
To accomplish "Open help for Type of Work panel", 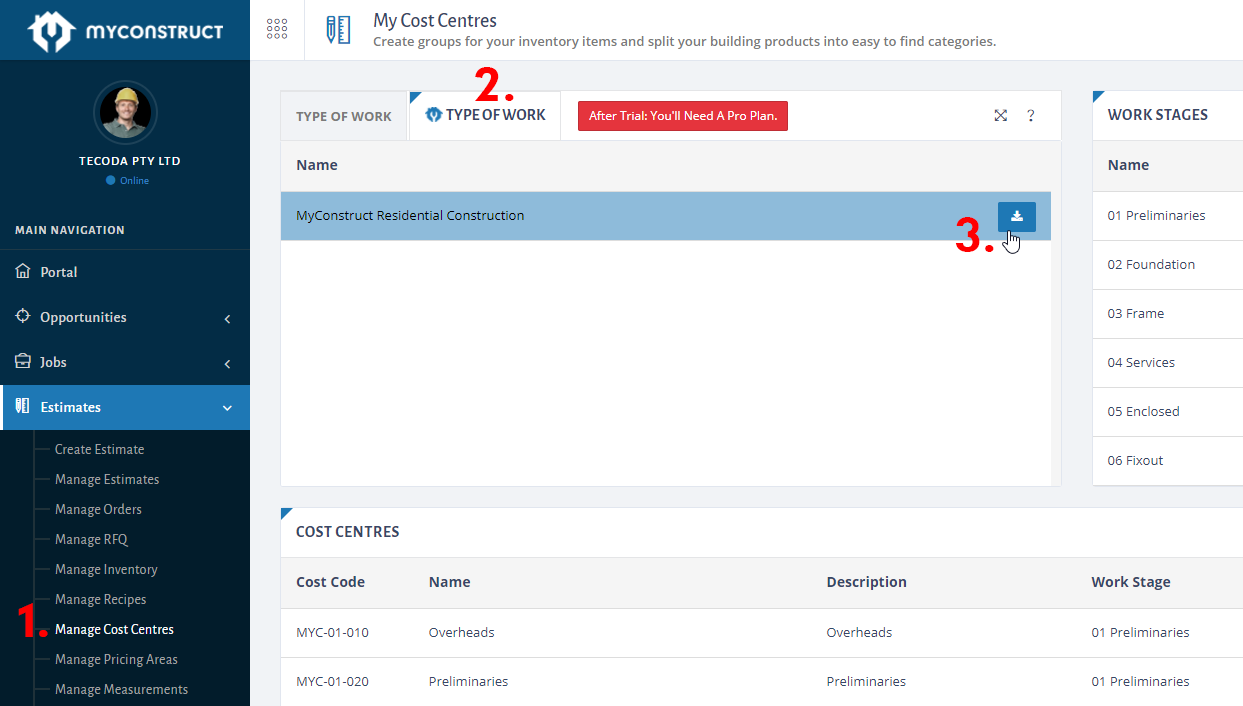I will coord(1031,116).
